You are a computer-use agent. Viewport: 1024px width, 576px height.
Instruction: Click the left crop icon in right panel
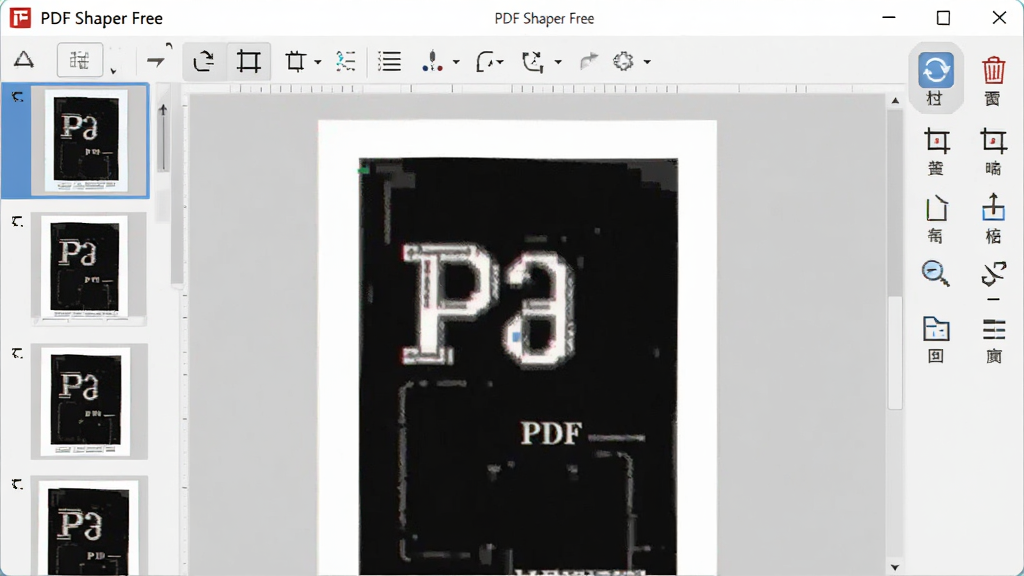pos(936,141)
